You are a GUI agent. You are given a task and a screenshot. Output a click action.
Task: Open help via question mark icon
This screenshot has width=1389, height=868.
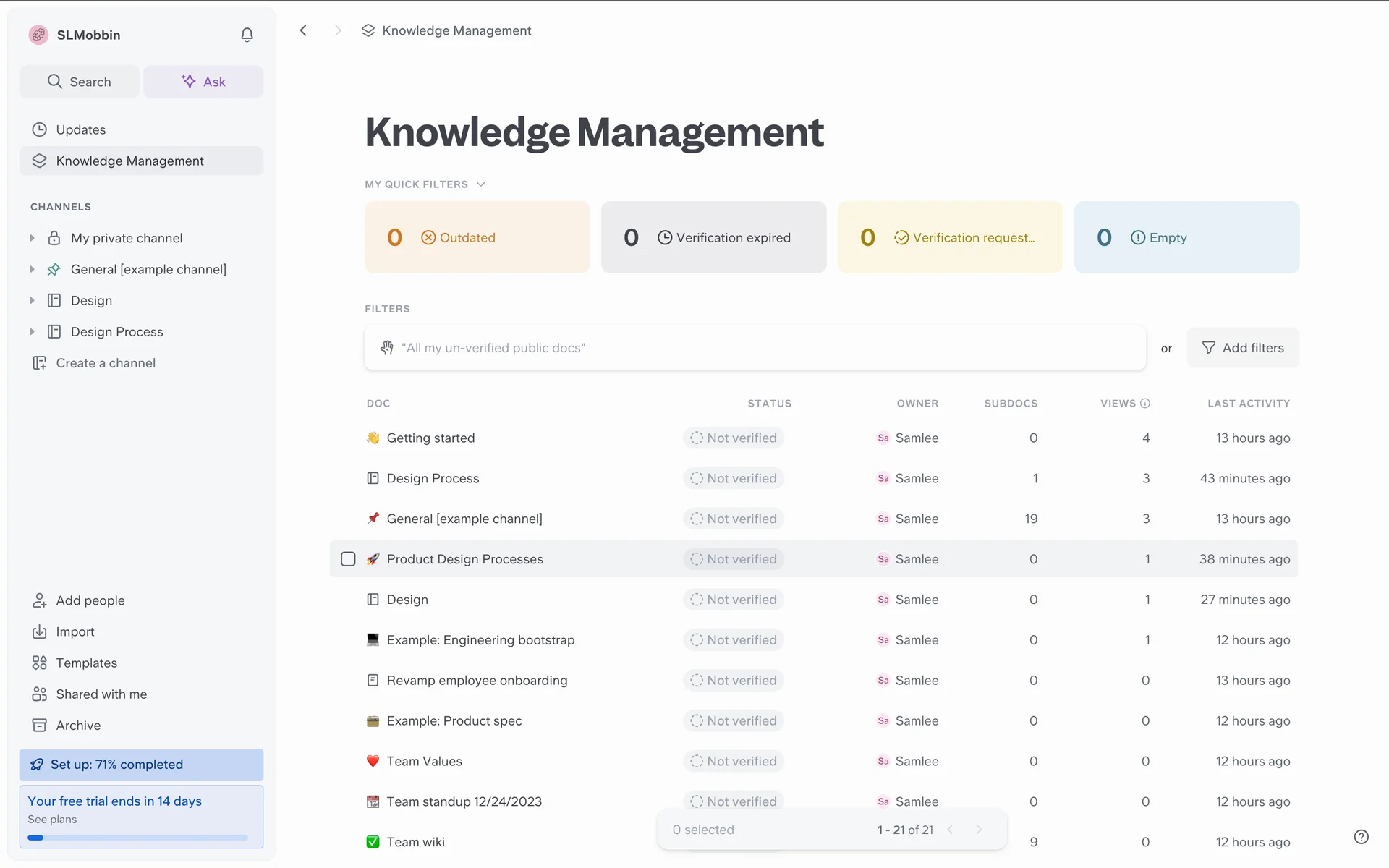tap(1361, 837)
